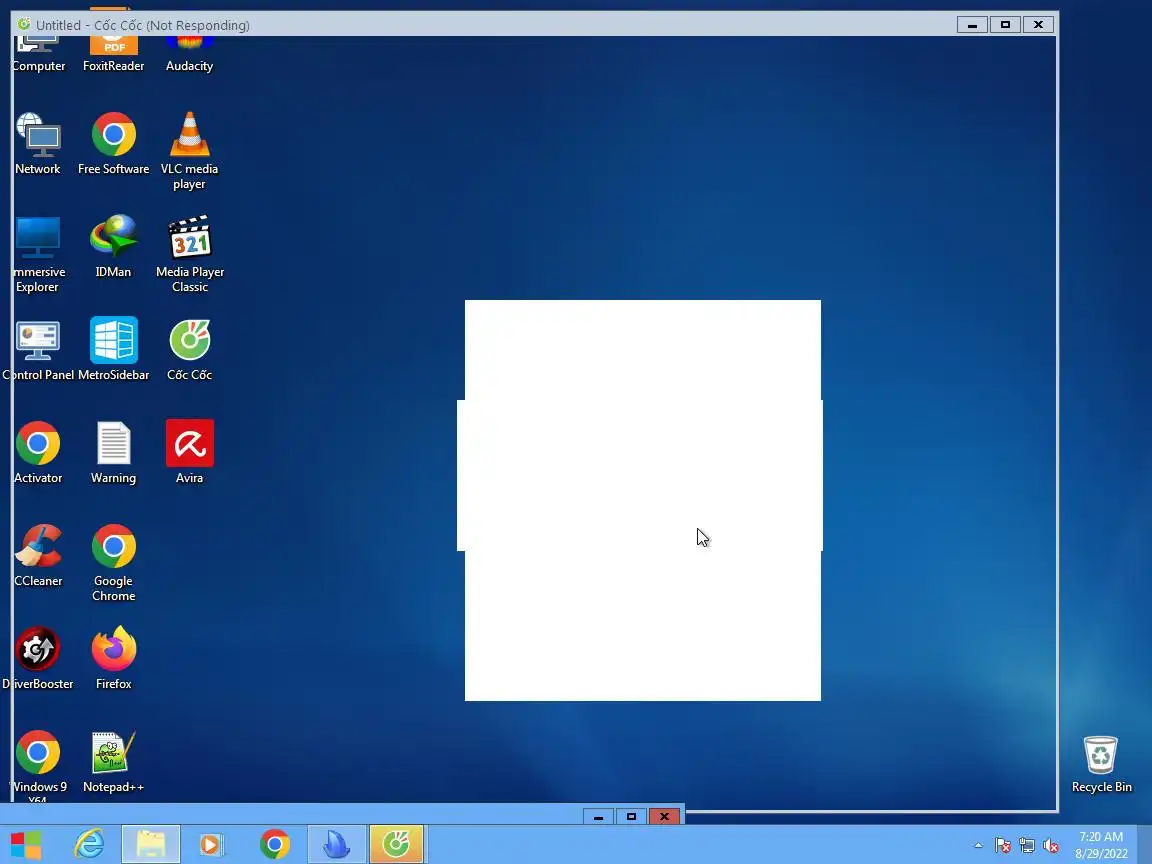Open the Computer desktop icon

point(38,53)
